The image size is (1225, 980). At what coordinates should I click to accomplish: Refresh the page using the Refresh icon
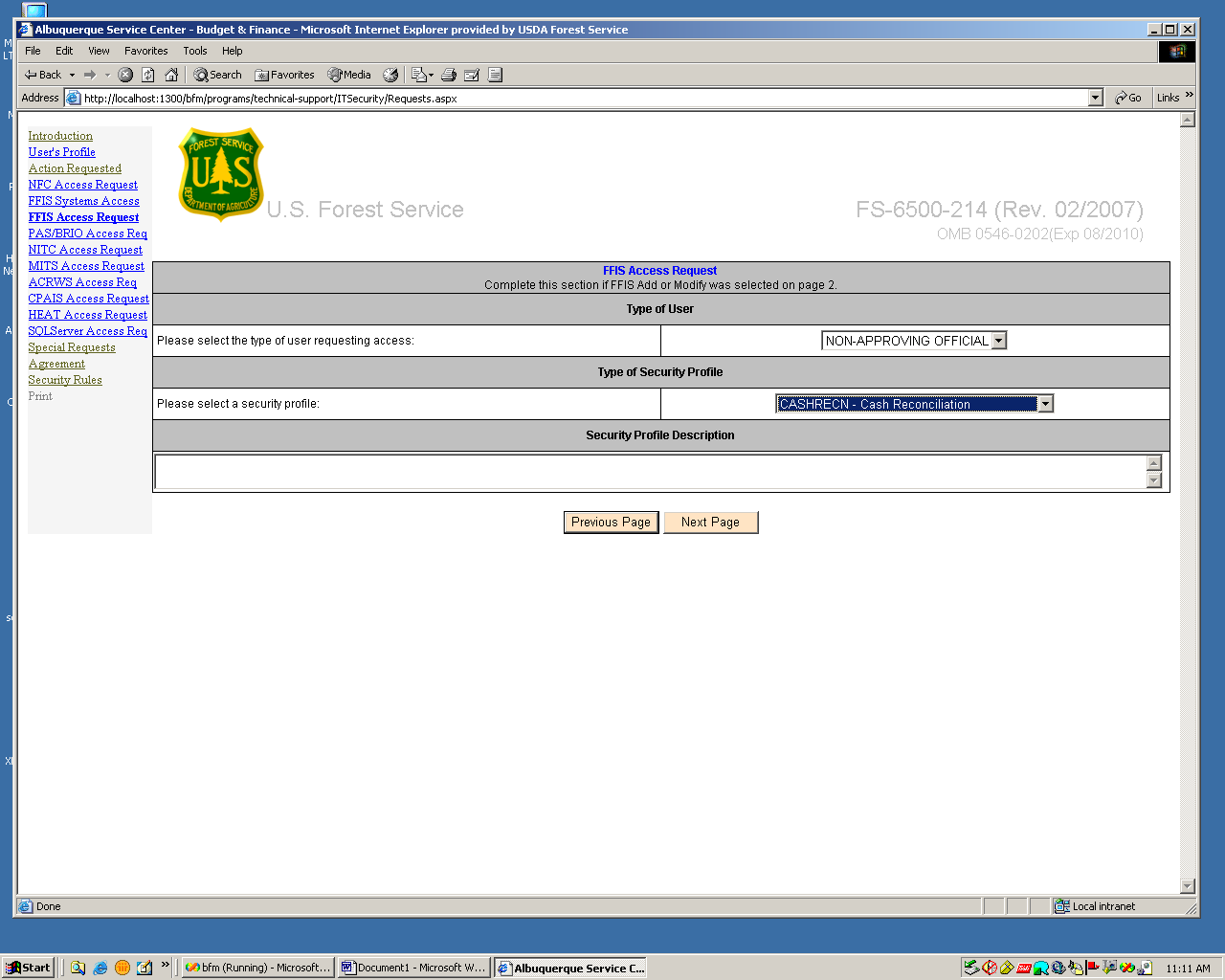[x=148, y=75]
